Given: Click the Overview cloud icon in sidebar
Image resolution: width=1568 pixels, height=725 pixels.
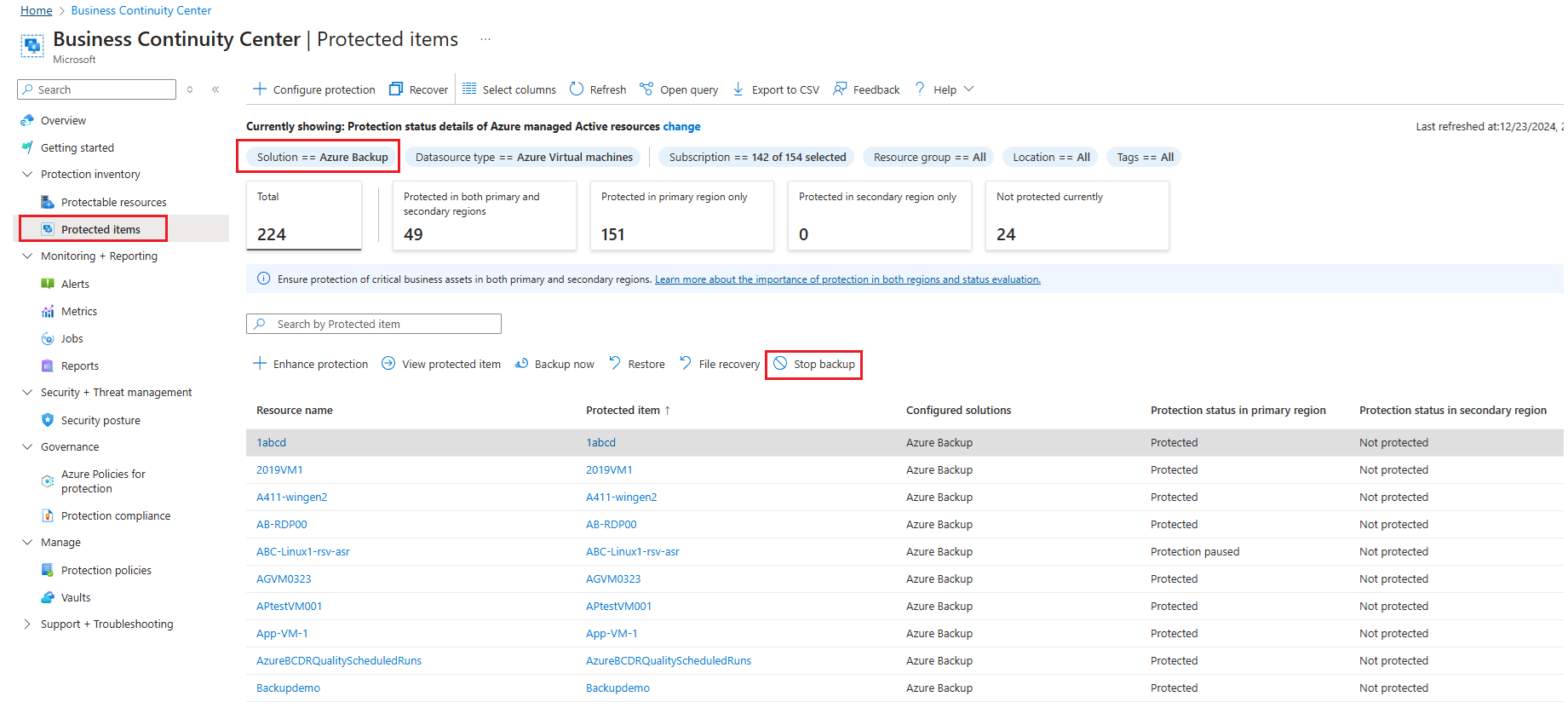Looking at the screenshot, I should pyautogui.click(x=27, y=121).
